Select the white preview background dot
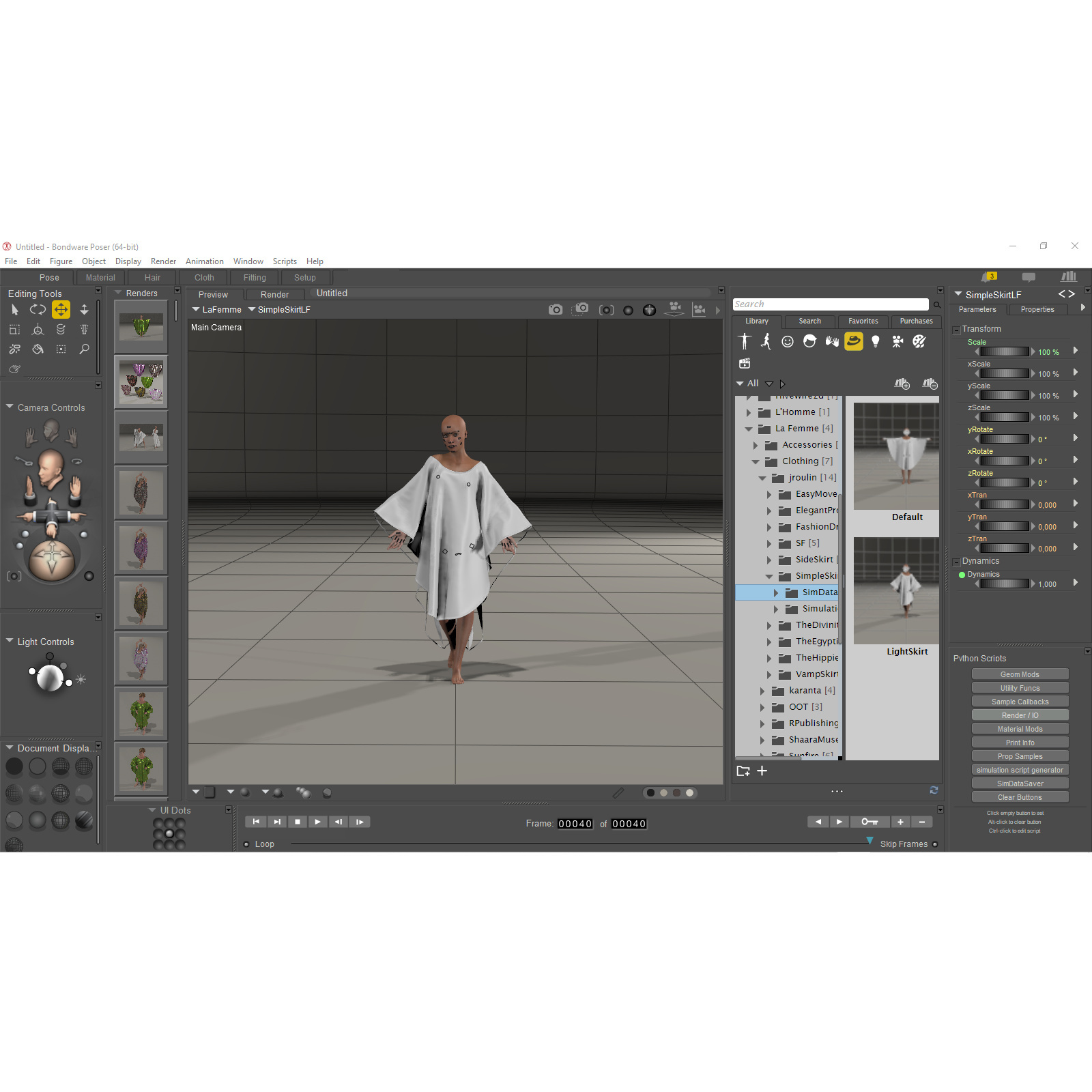 690,793
